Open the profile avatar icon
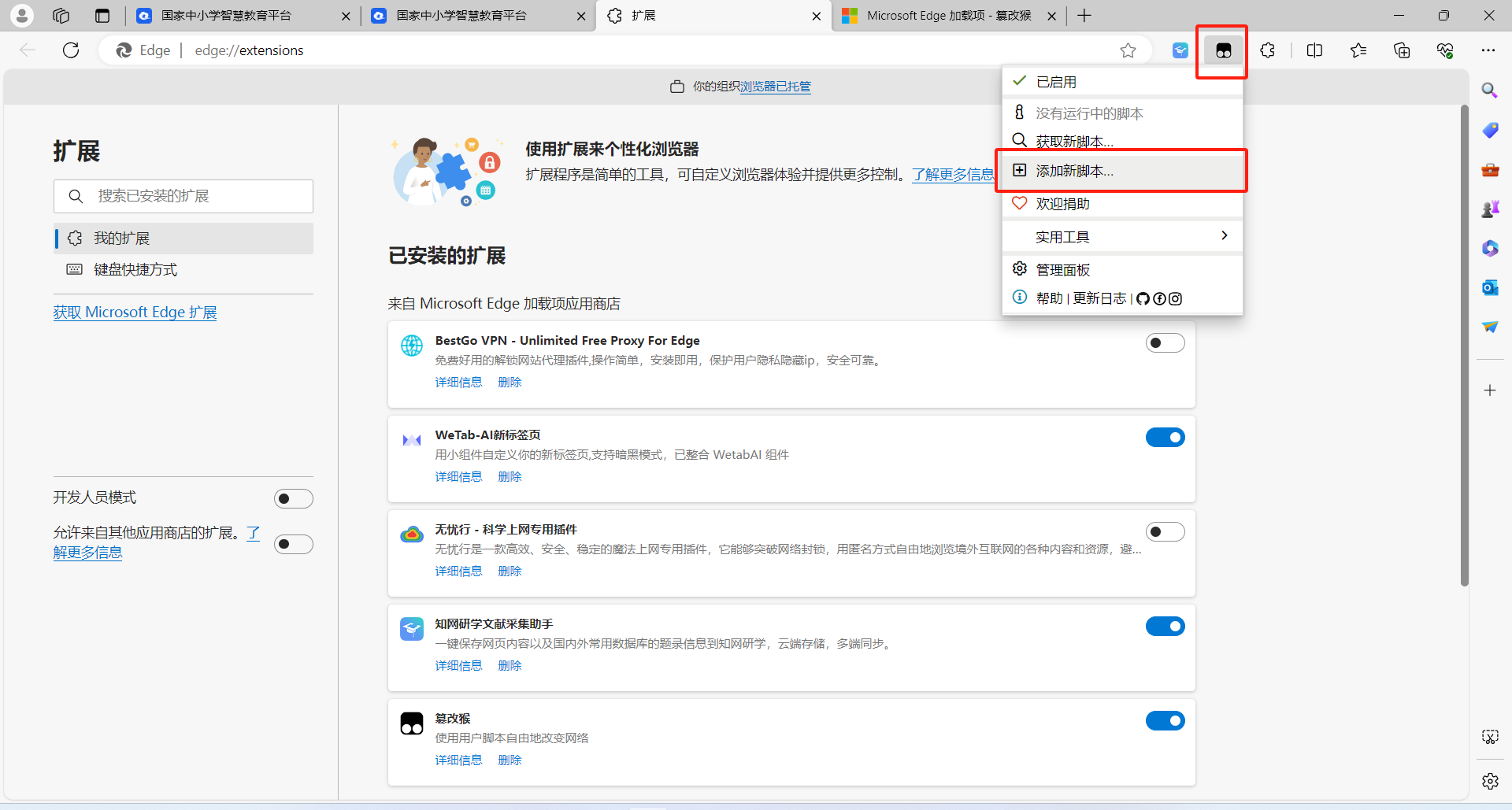 tap(22, 15)
